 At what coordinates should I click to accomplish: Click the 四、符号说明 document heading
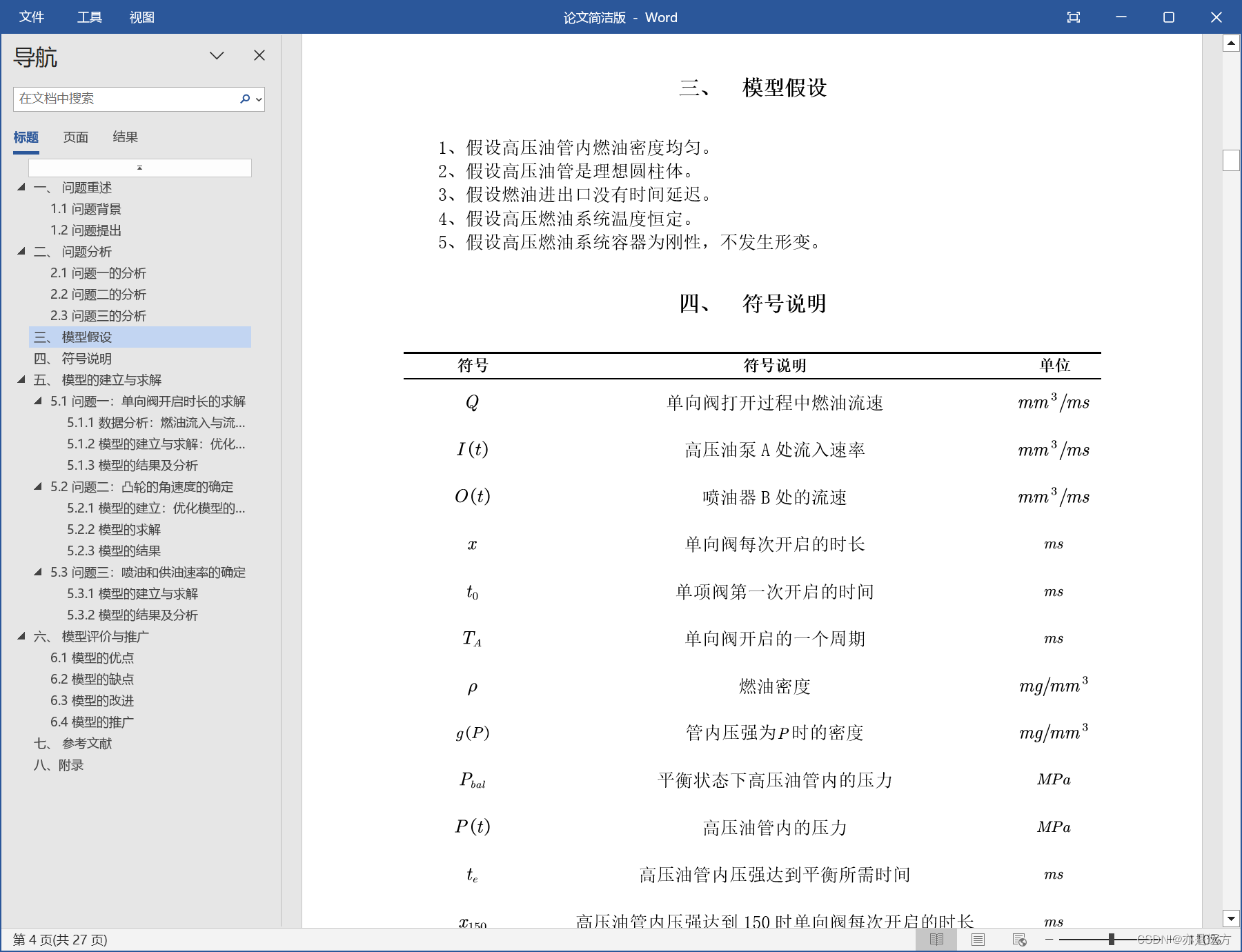click(x=753, y=304)
